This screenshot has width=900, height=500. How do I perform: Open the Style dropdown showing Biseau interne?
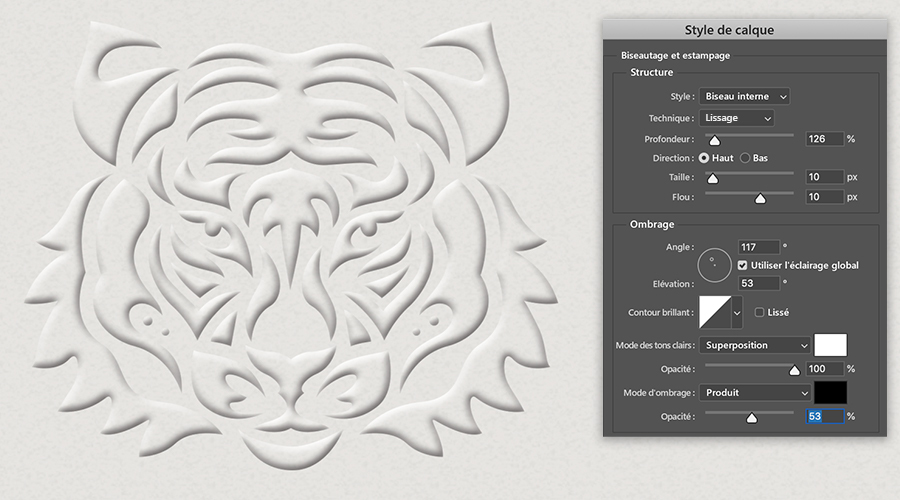[744, 96]
